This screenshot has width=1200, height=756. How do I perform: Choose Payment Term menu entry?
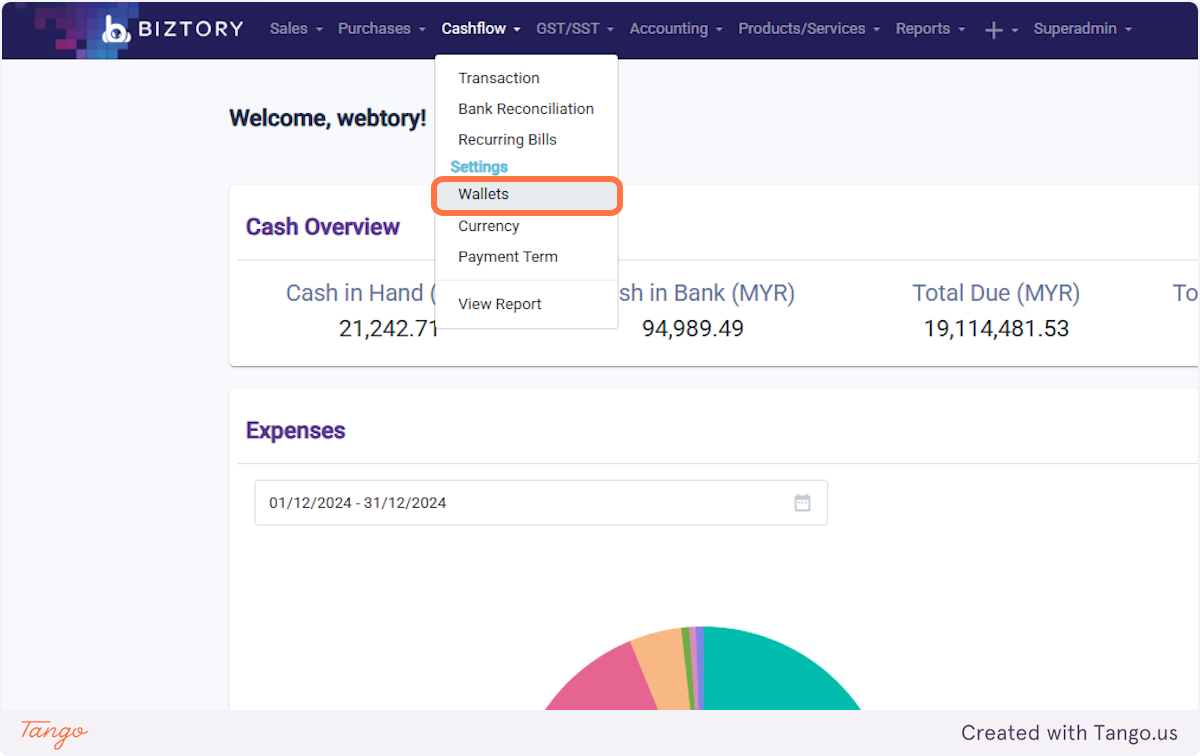526,257
